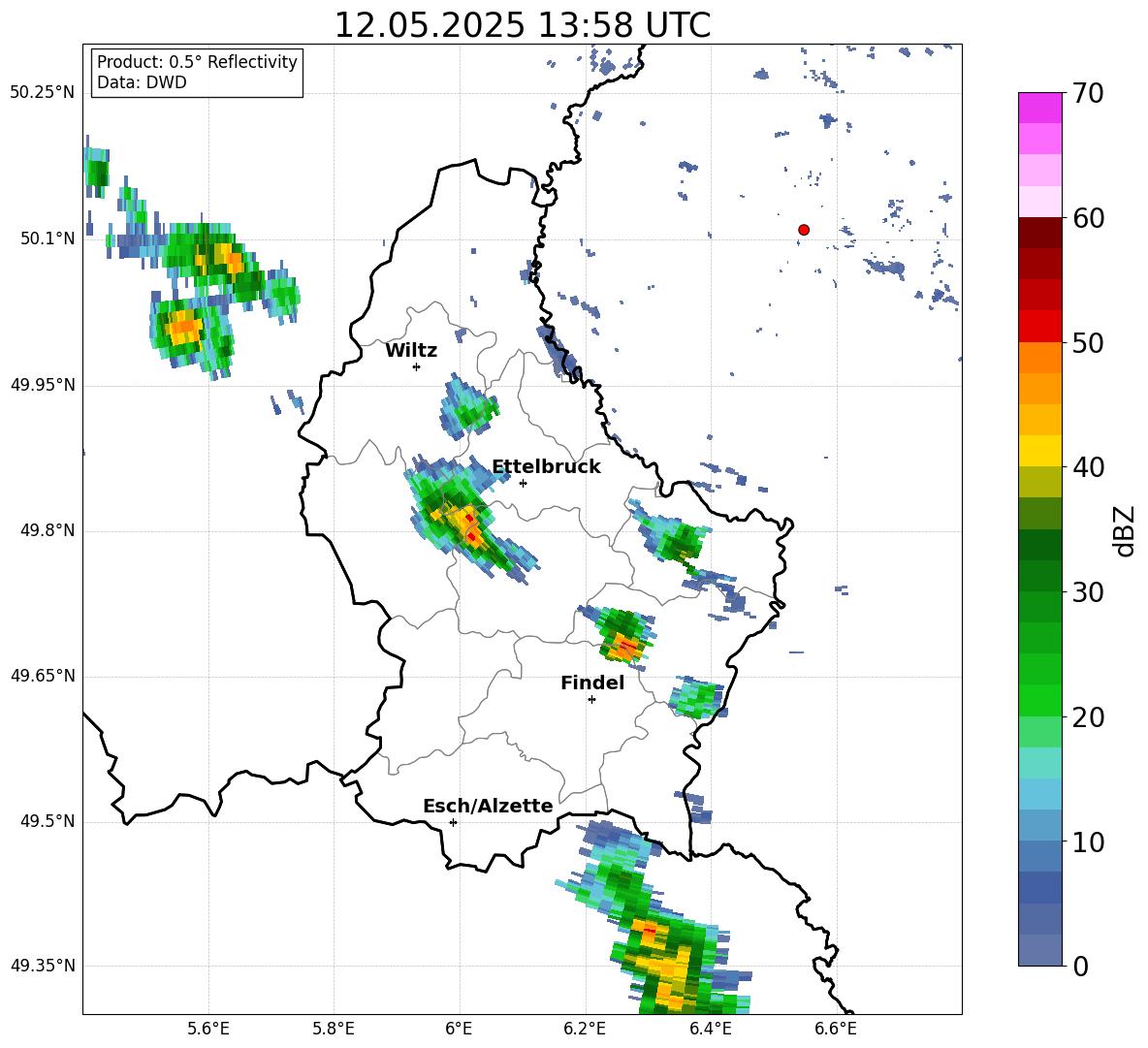Click the colorbar value 0
The width and height of the screenshot is (1148, 1048).
[1081, 966]
